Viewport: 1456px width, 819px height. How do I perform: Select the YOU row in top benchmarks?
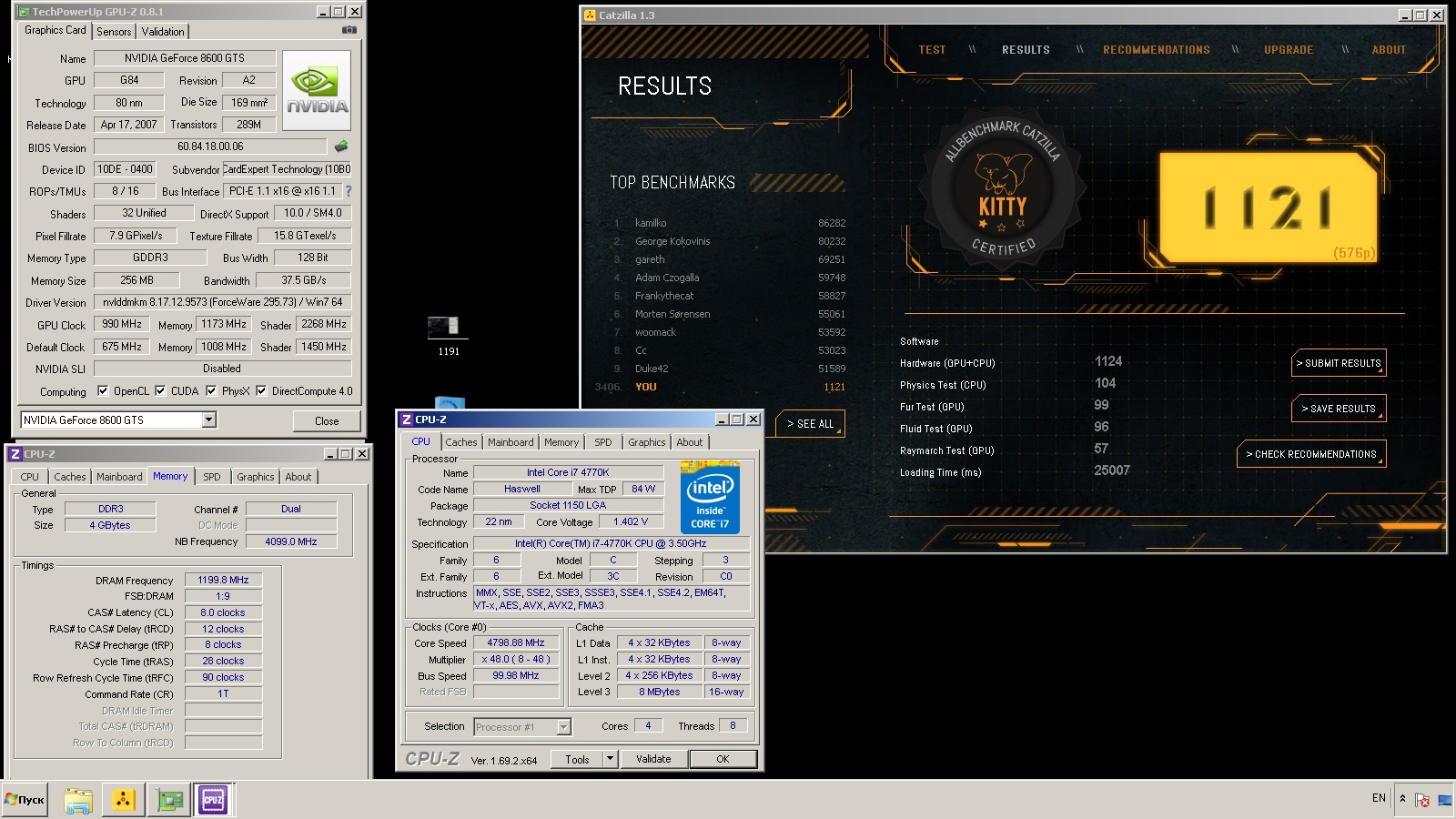(720, 387)
